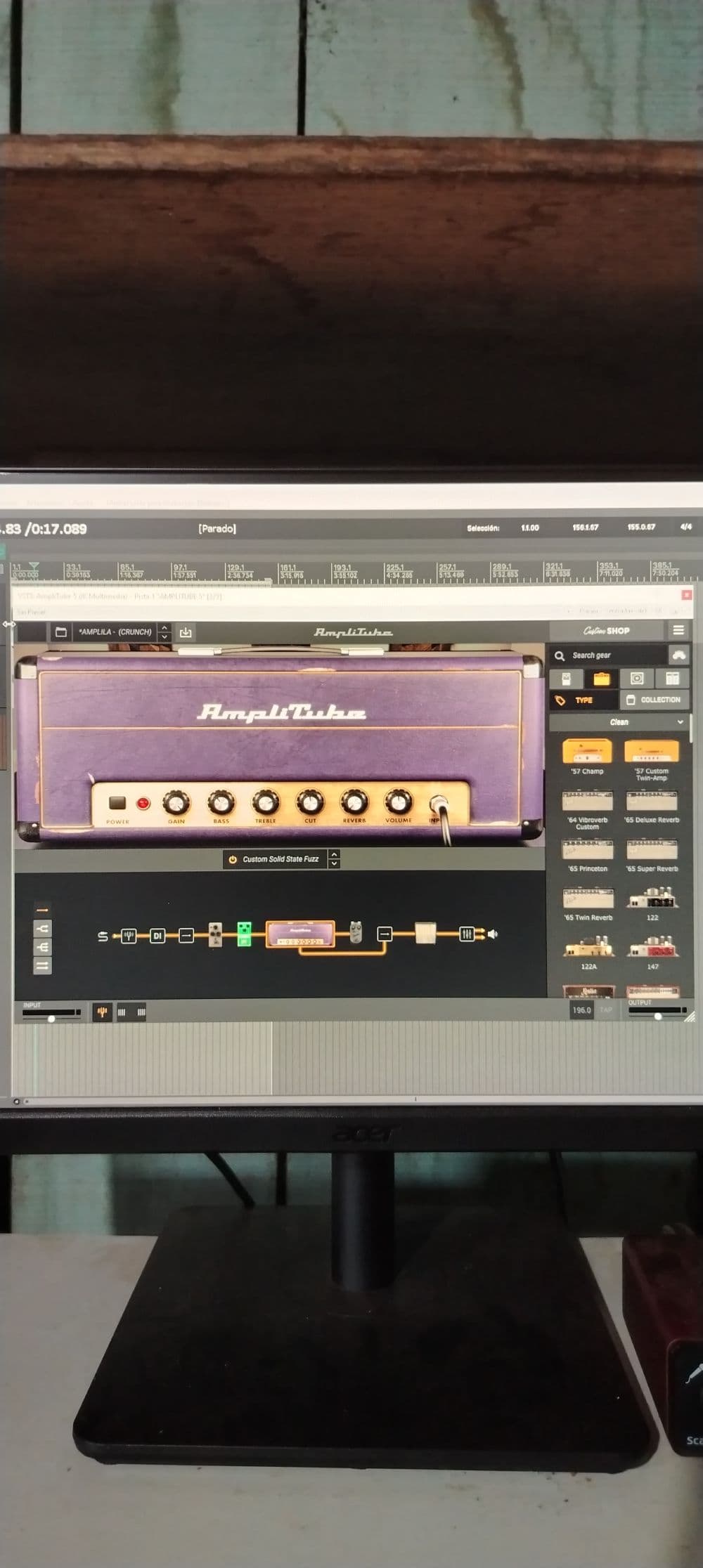The image size is (703, 1568).
Task: Open the Custom Solid State Fuzz model selector
Action: tap(280, 859)
